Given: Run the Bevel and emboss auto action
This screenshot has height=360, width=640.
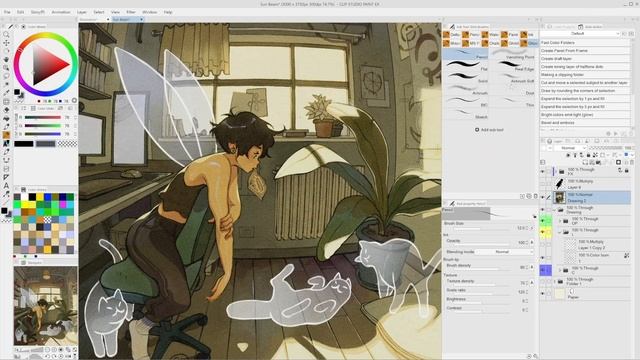Looking at the screenshot, I should [x=585, y=122].
